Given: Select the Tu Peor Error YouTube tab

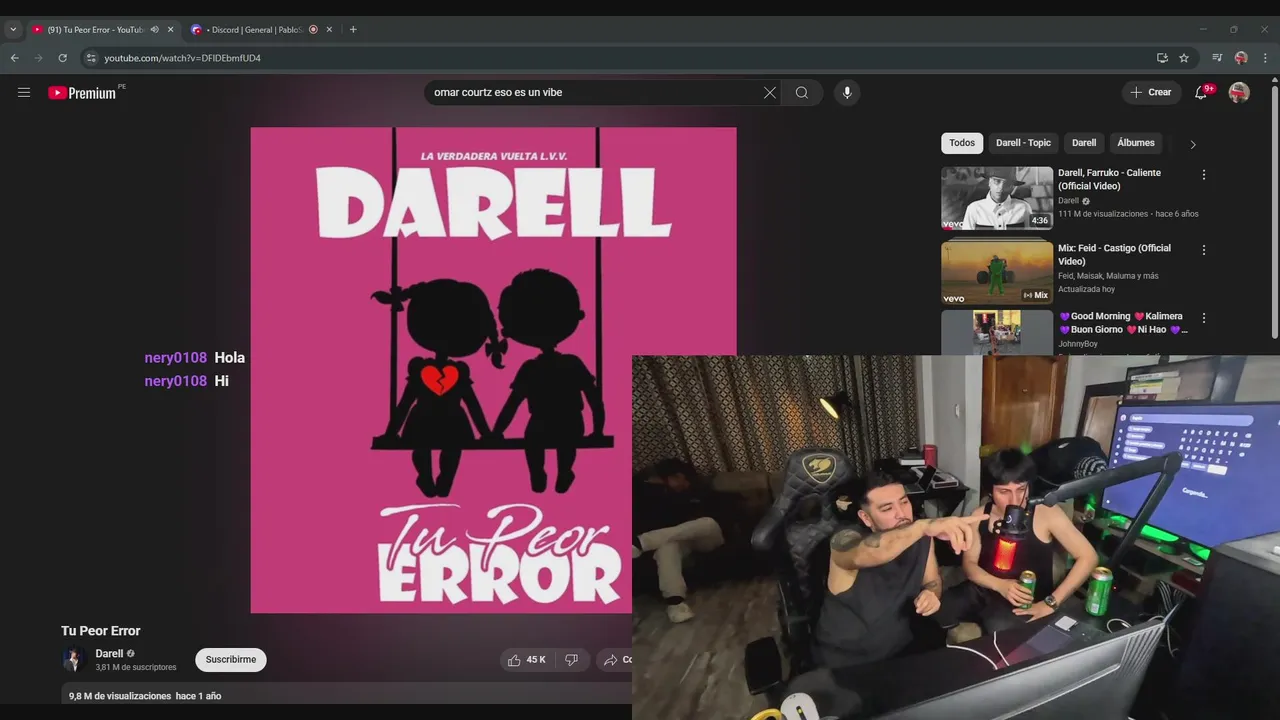Looking at the screenshot, I should point(94,30).
